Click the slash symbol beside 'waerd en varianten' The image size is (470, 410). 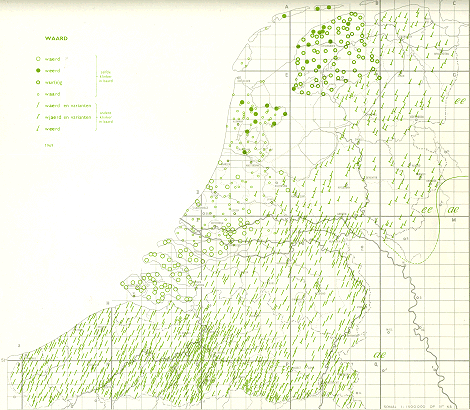click(x=38, y=106)
